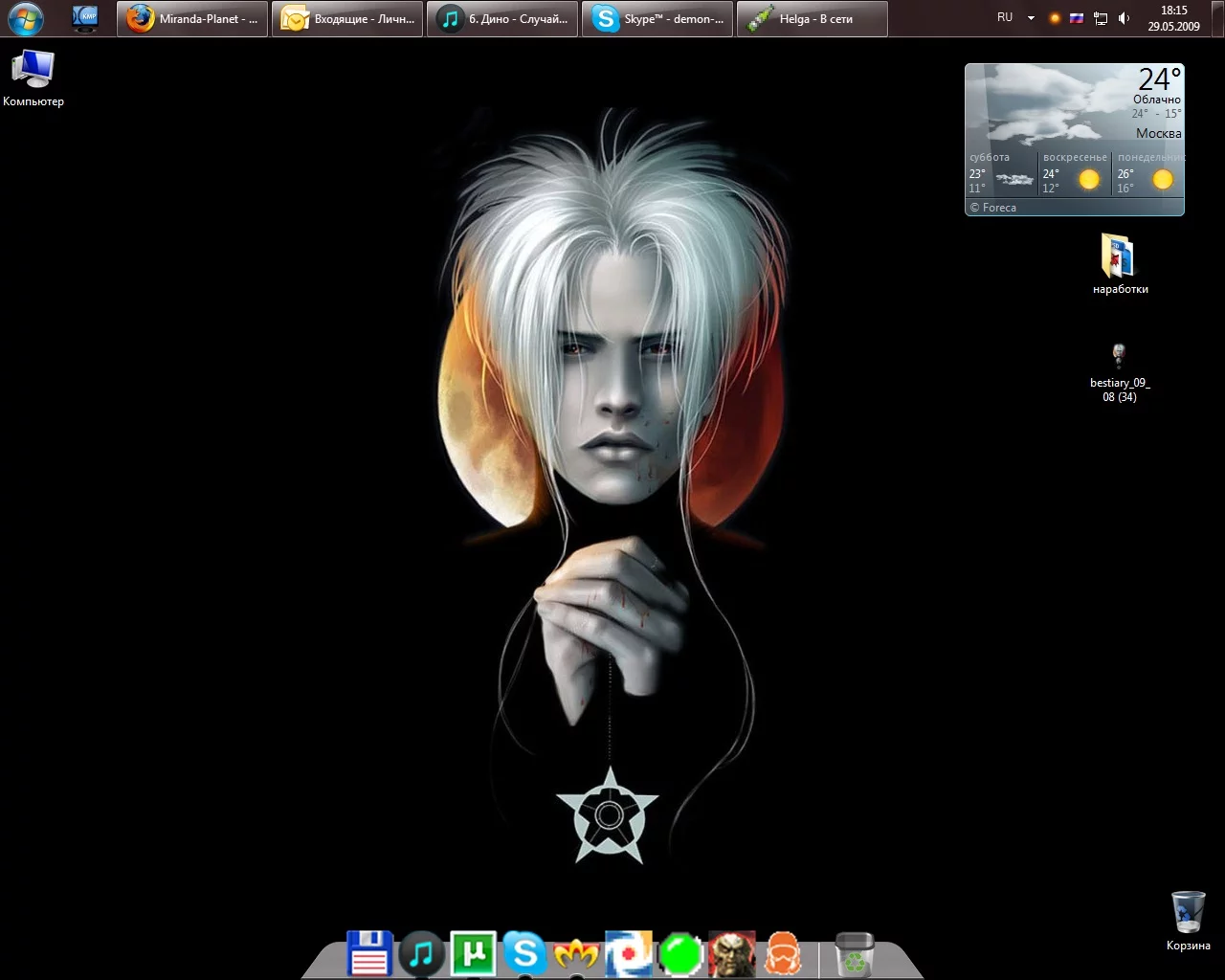Image resolution: width=1225 pixels, height=980 pixels.
Task: Click the воскресенье forecast cell
Action: coord(1075,172)
